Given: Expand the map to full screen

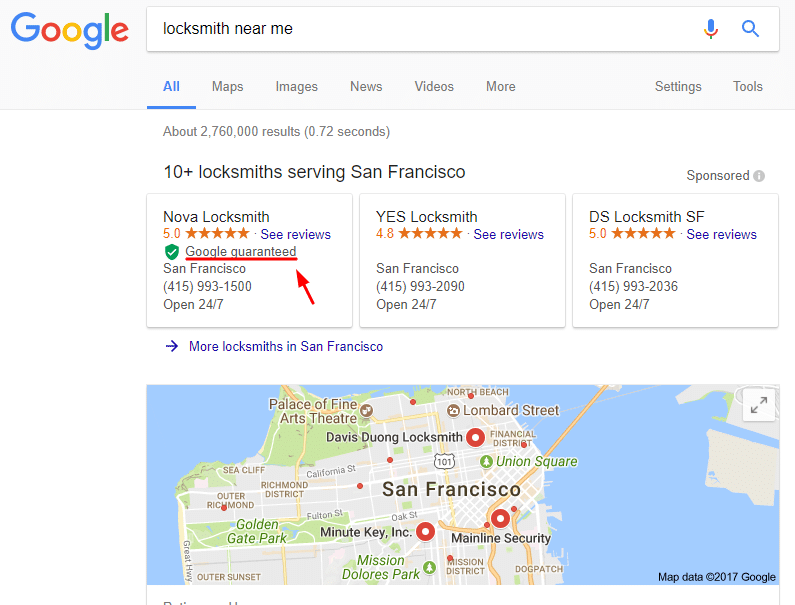Looking at the screenshot, I should (759, 405).
